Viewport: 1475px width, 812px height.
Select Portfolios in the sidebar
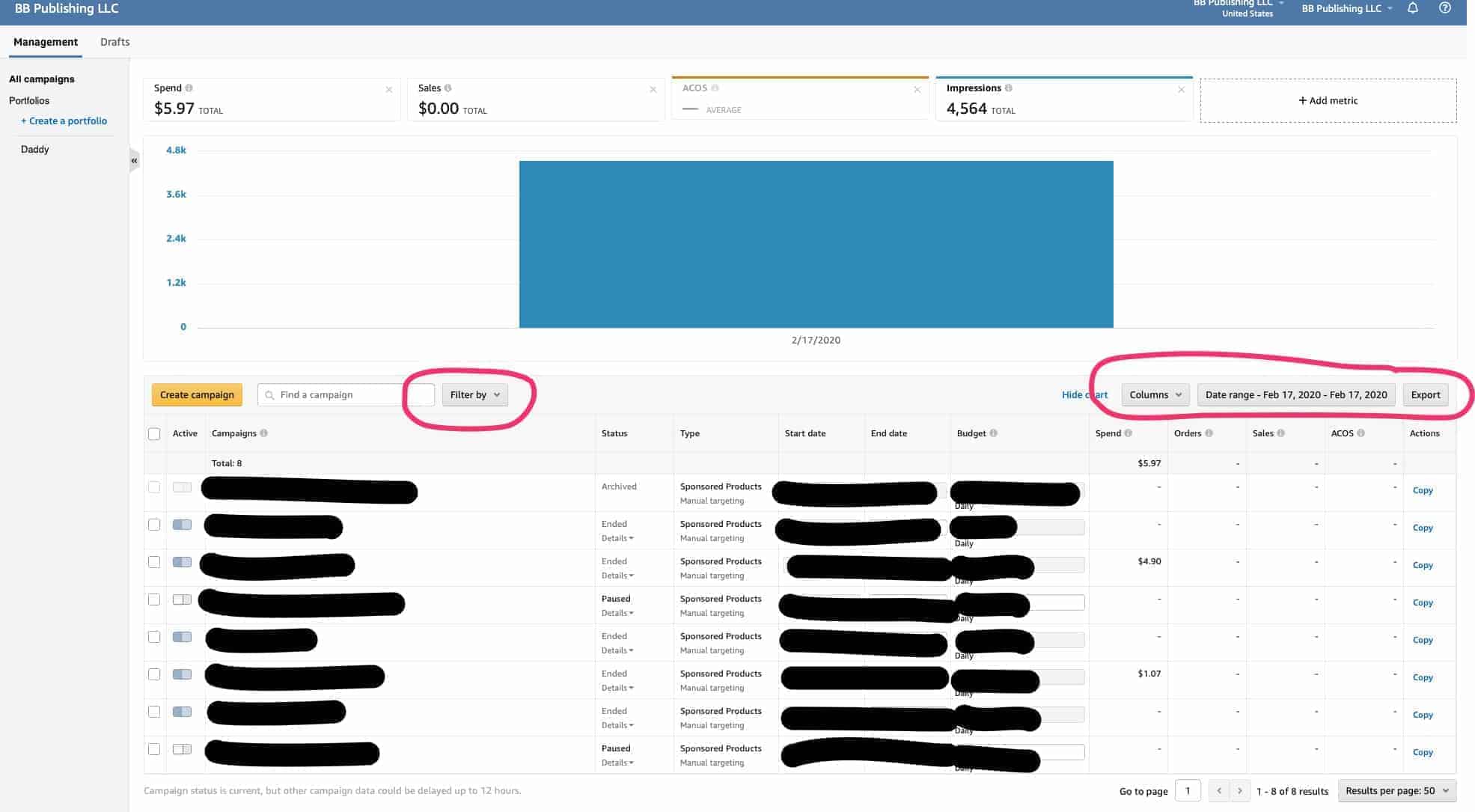pos(29,100)
